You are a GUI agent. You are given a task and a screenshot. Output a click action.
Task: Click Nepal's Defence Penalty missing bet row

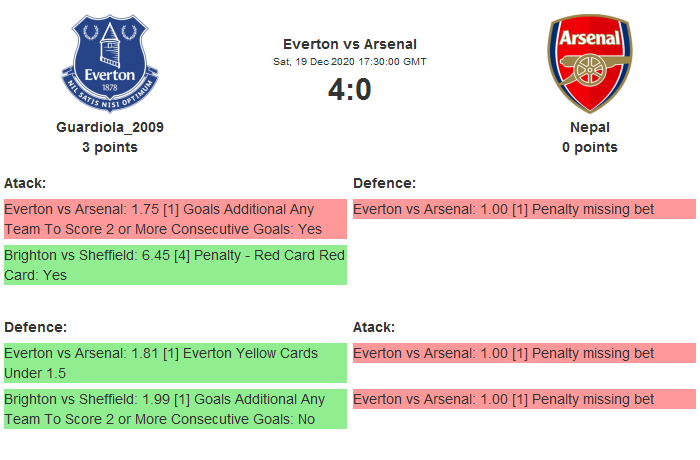coord(524,209)
